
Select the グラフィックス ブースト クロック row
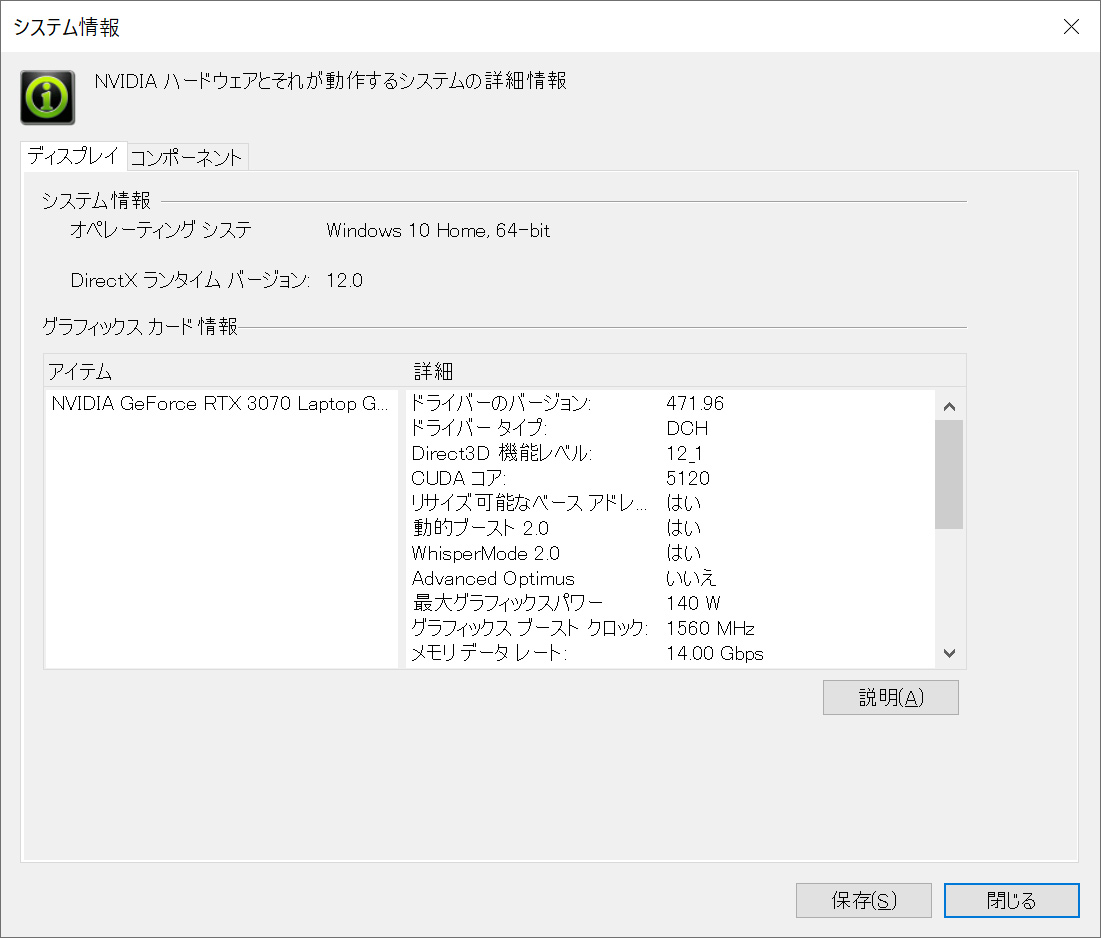tap(671, 628)
